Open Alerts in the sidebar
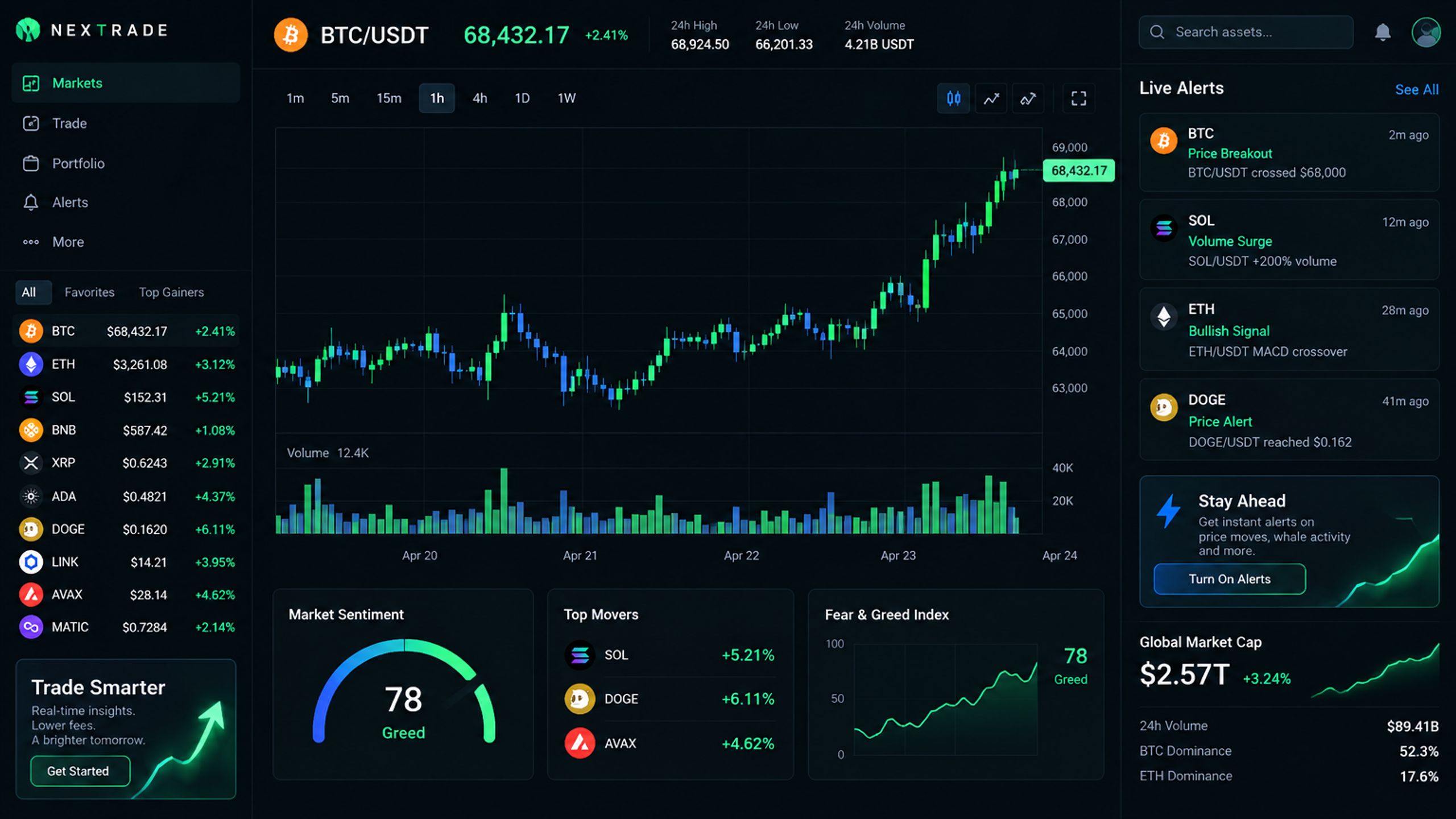Image resolution: width=1456 pixels, height=819 pixels. pyautogui.click(x=126, y=202)
